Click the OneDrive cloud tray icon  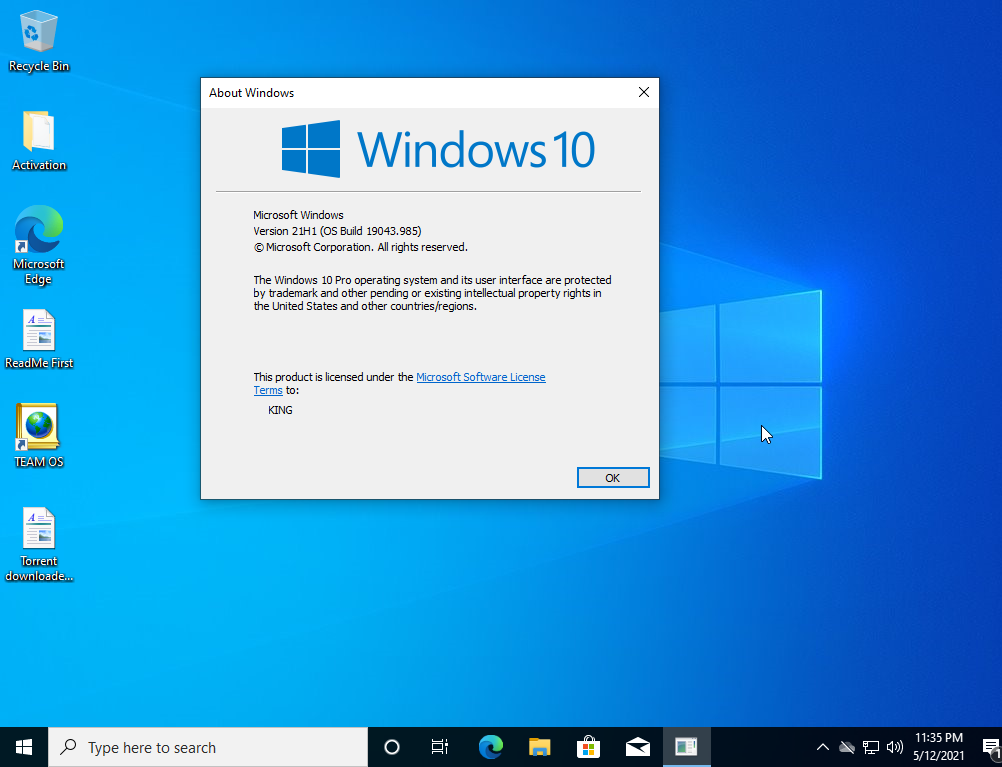click(847, 747)
